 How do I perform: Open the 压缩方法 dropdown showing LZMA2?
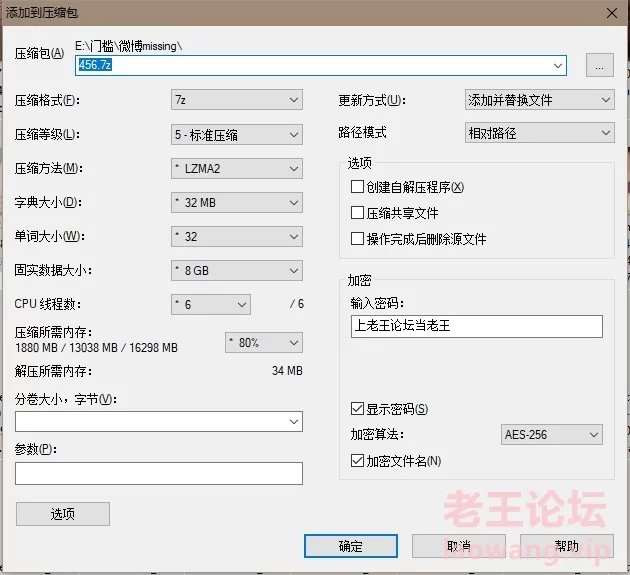(237, 168)
